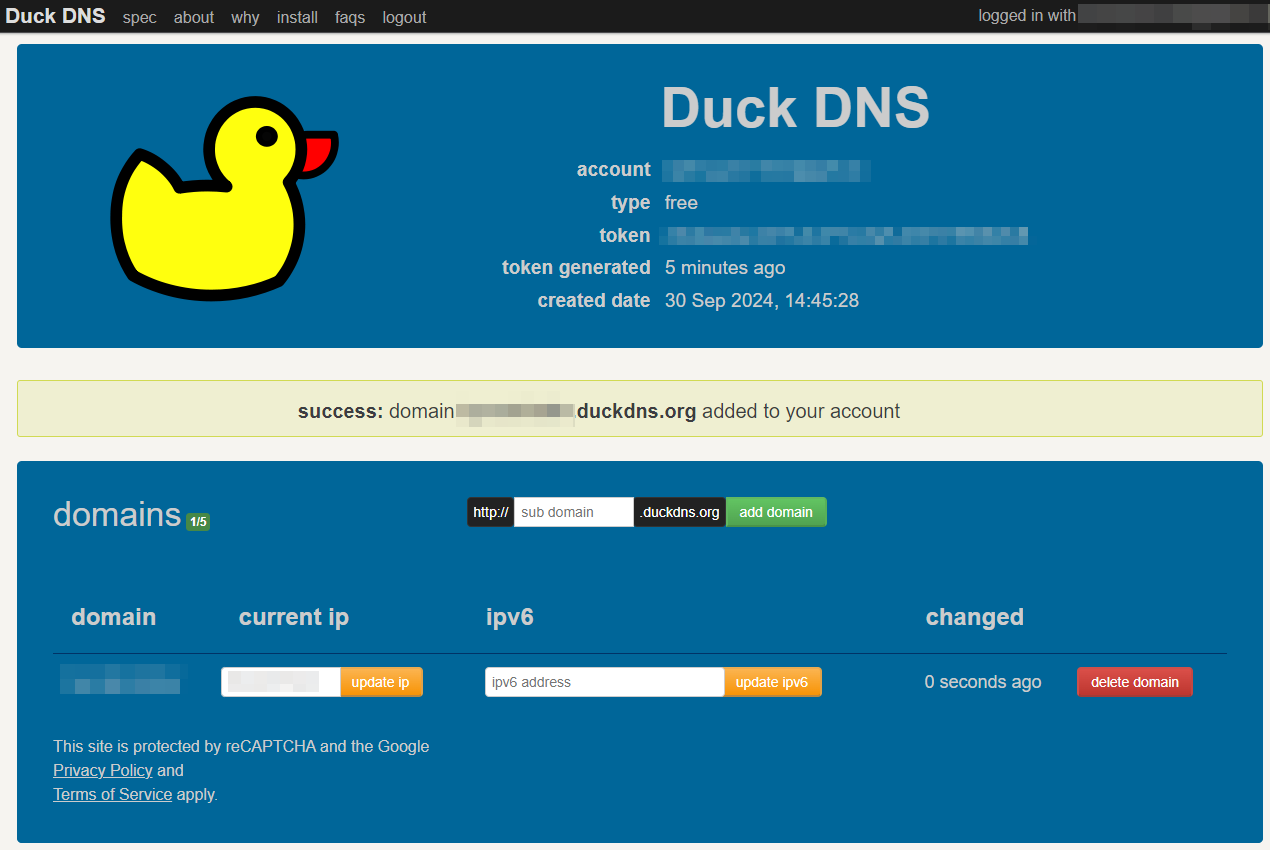Open the Terms of Service link
Image resolution: width=1270 pixels, height=850 pixels.
112,794
